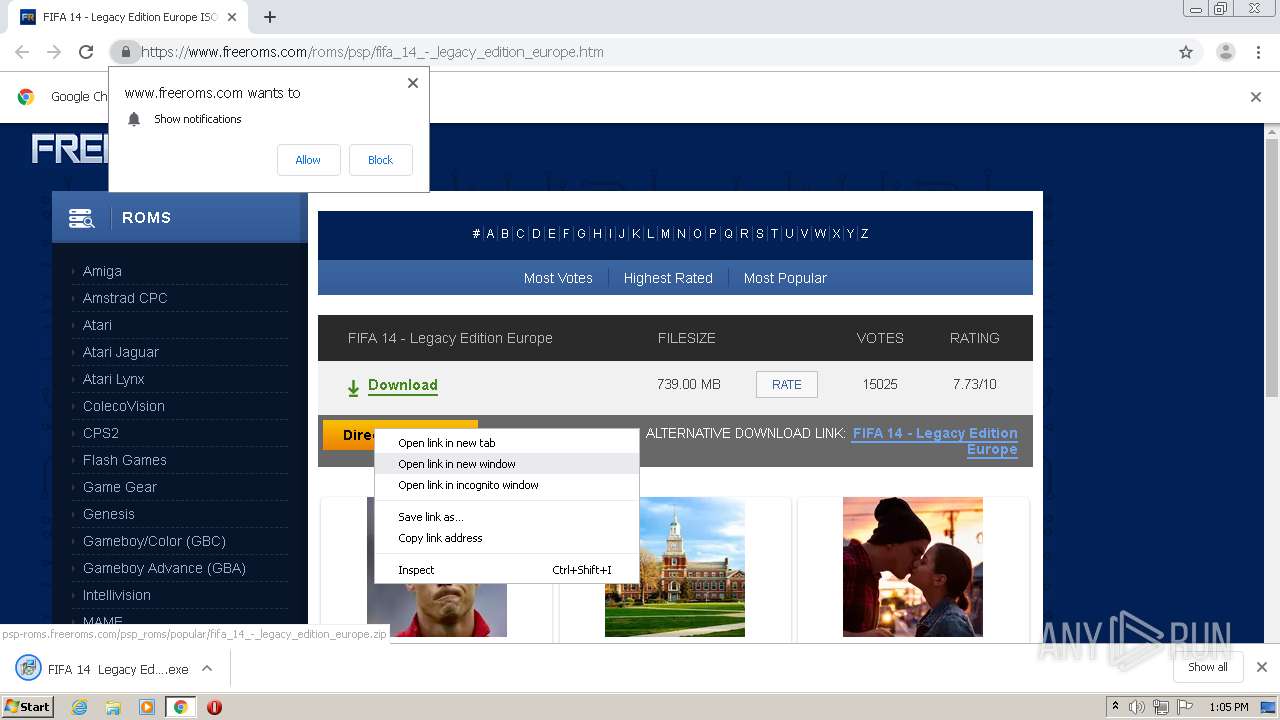
Task: Open the ColecoVision category
Action: (x=124, y=406)
